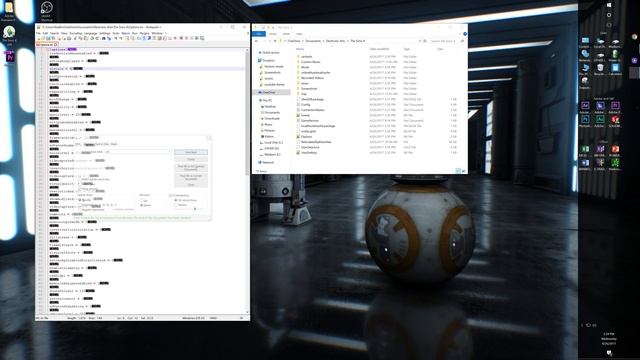Select the Custom Music folder row

click(376, 62)
